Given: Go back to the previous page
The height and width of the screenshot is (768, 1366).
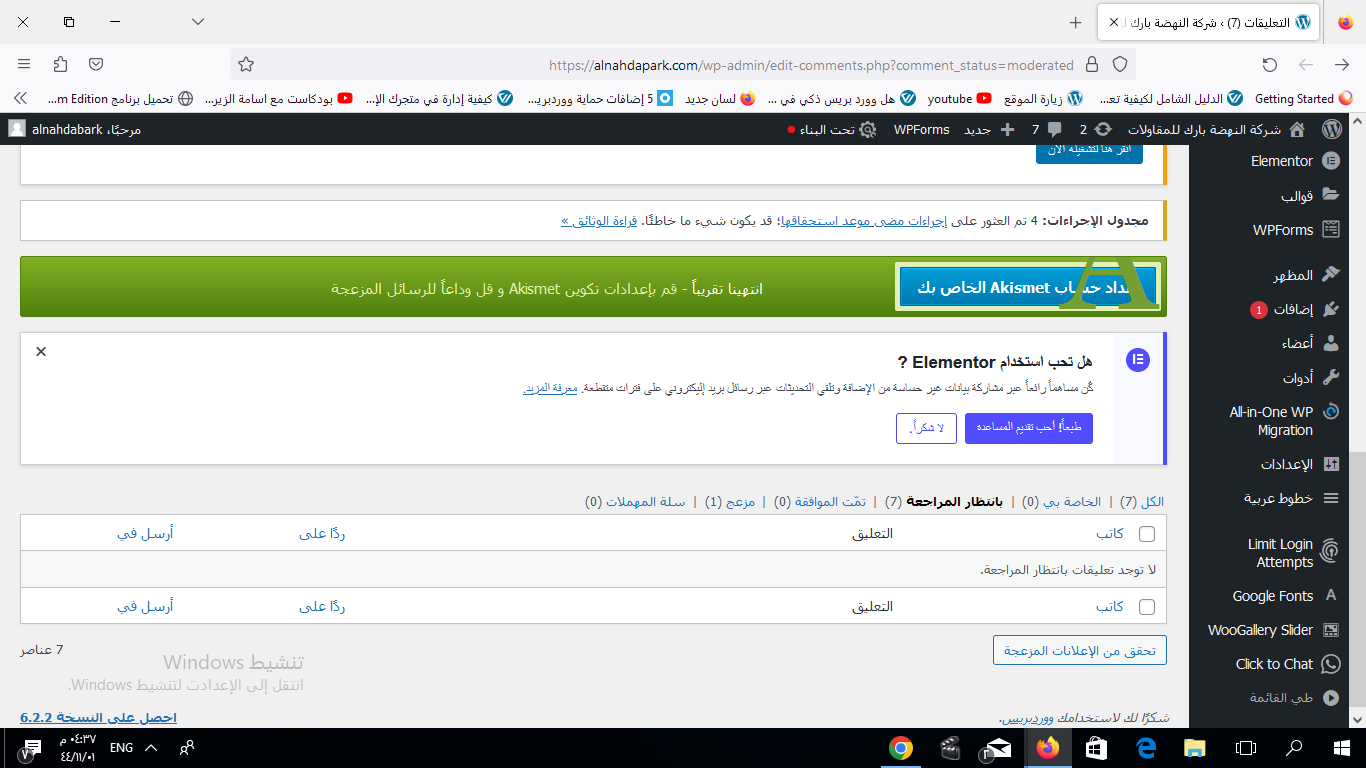Looking at the screenshot, I should (x=1342, y=65).
